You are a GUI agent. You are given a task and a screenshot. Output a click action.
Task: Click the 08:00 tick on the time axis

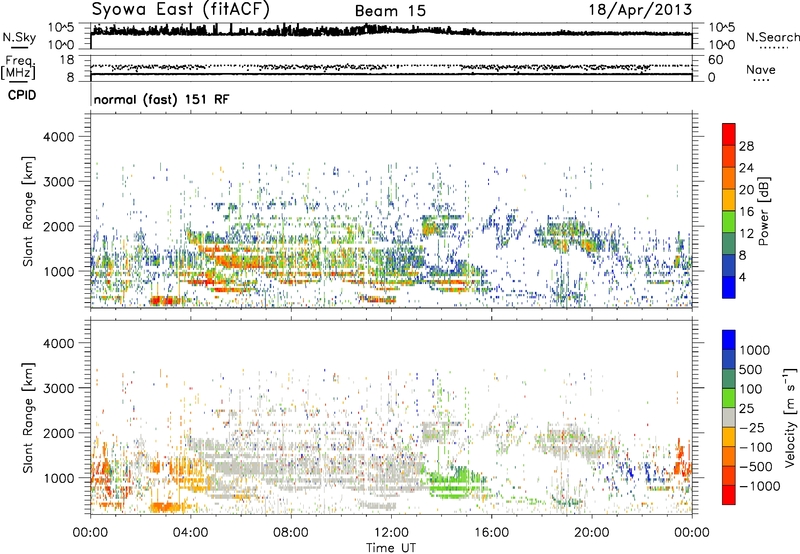[291, 533]
